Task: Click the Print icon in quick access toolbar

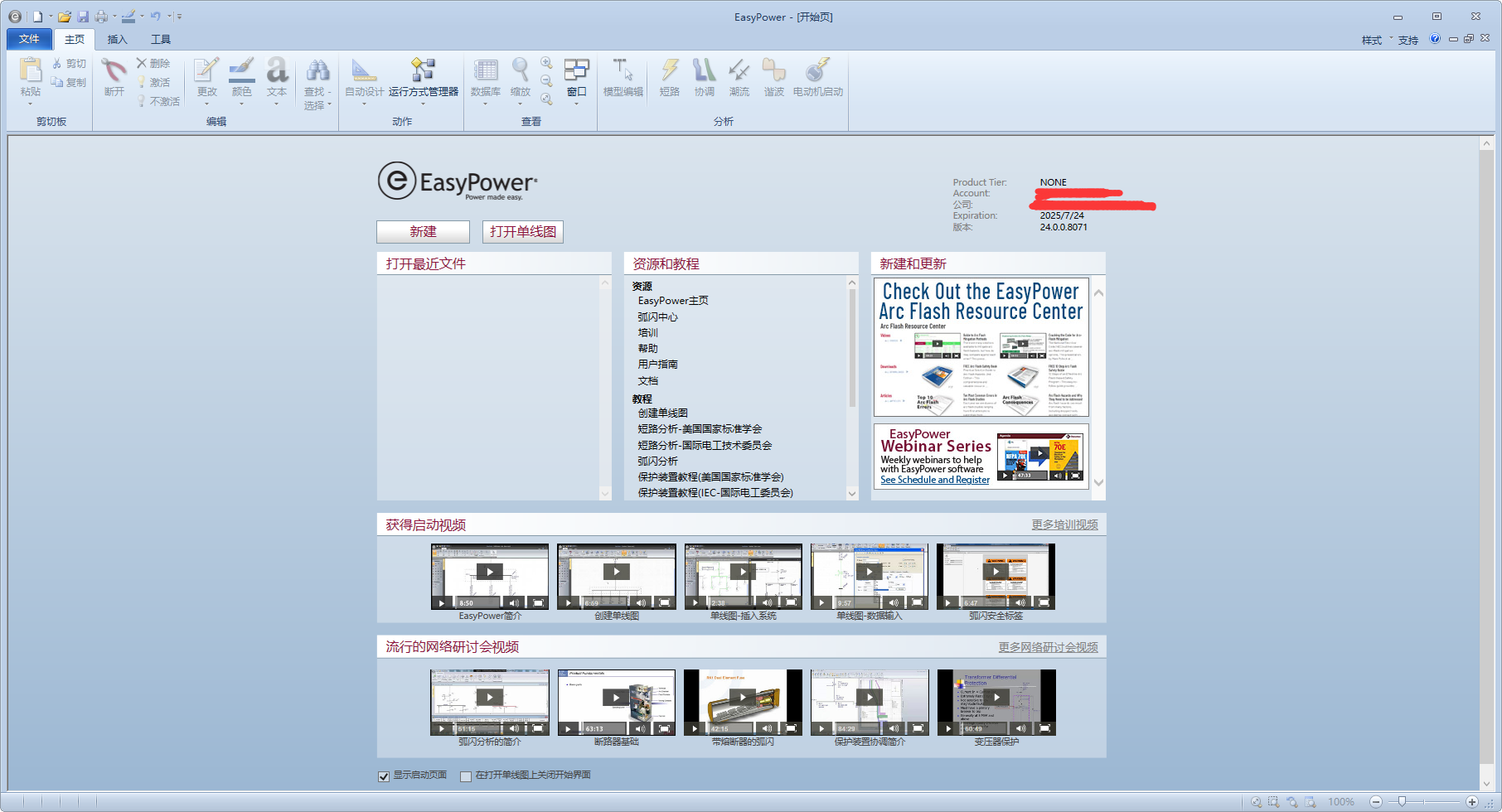Action: 101,17
